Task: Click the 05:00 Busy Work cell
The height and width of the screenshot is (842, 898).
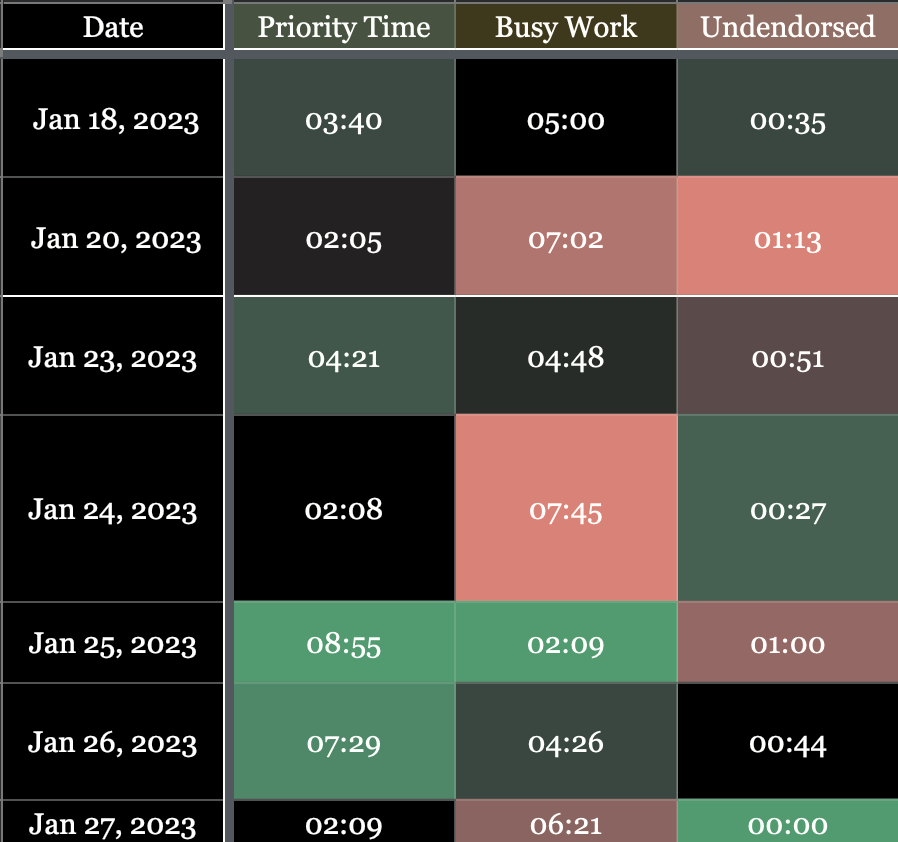Action: (566, 120)
